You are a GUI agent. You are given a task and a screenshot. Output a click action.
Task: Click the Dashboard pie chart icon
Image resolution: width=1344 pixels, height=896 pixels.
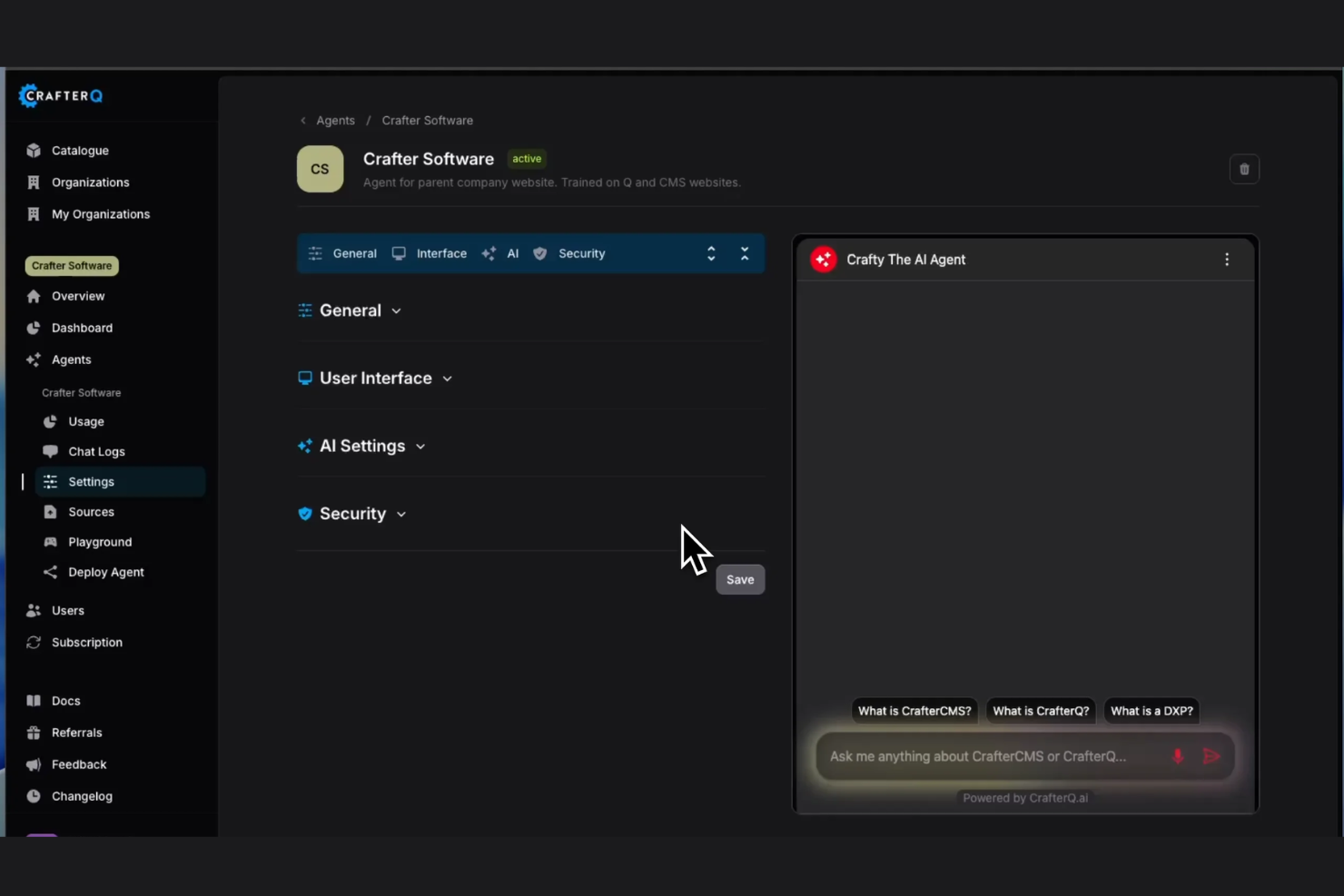point(34,328)
